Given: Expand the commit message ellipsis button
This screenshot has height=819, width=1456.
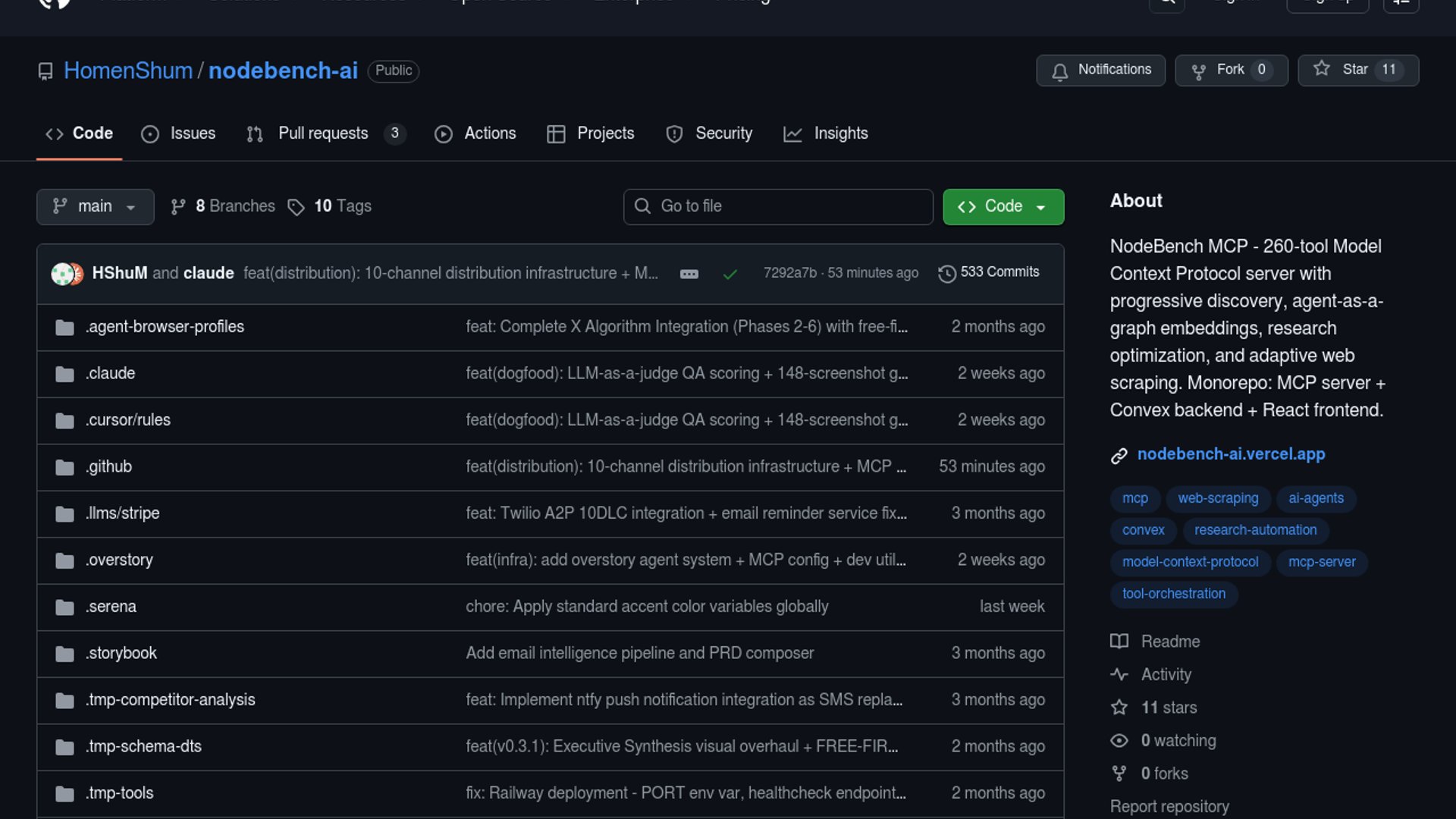Looking at the screenshot, I should tap(689, 275).
